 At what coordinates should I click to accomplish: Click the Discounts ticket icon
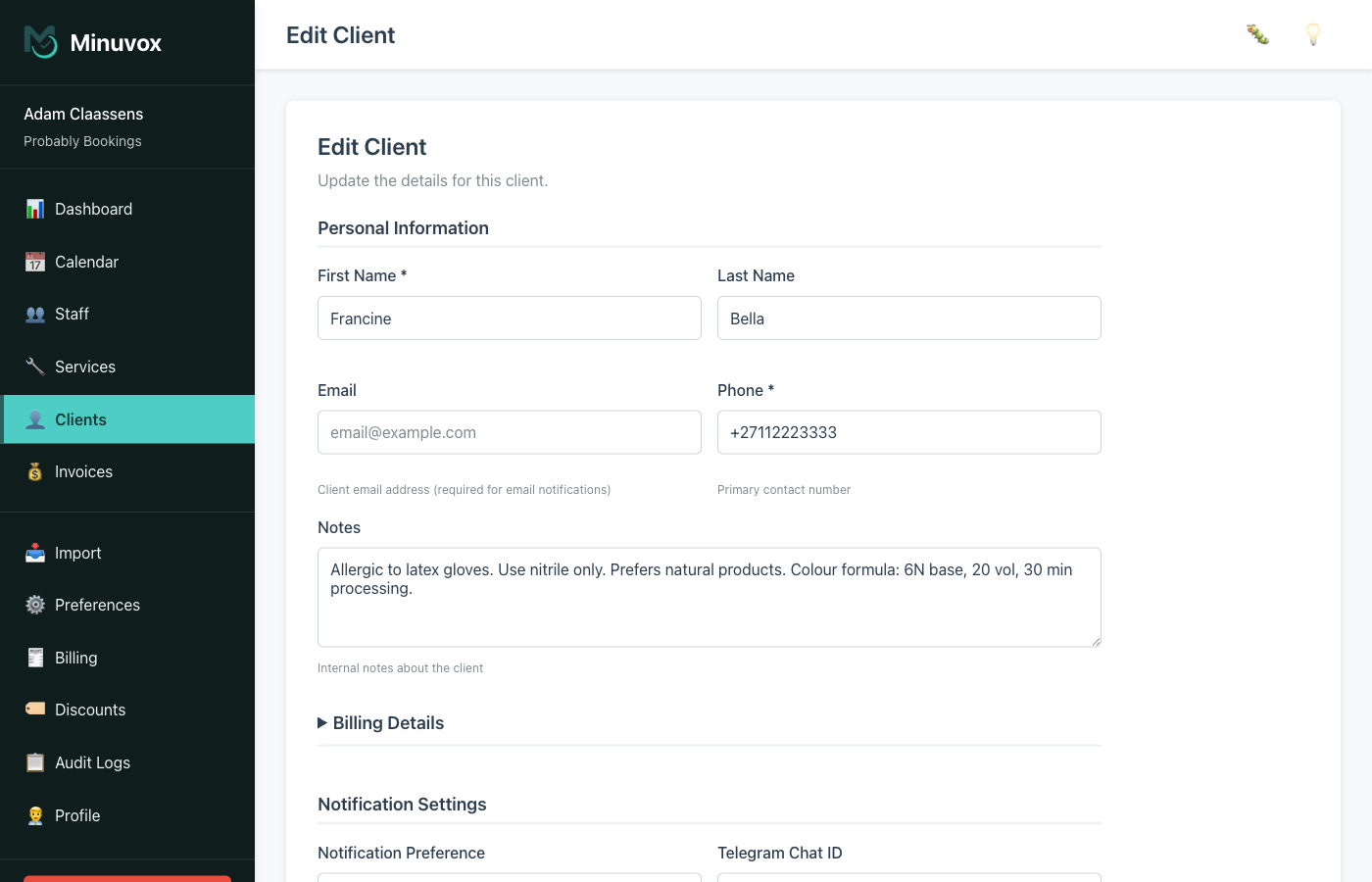click(x=35, y=710)
